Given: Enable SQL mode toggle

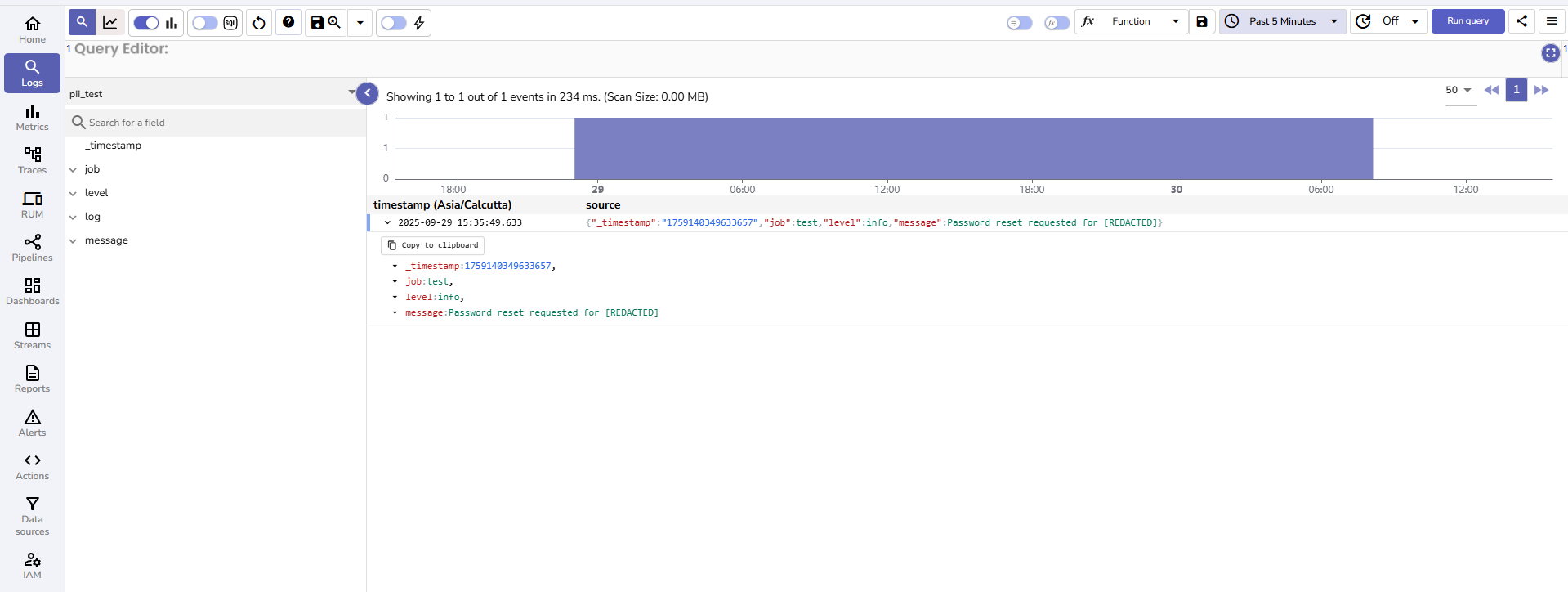Looking at the screenshot, I should 205,23.
